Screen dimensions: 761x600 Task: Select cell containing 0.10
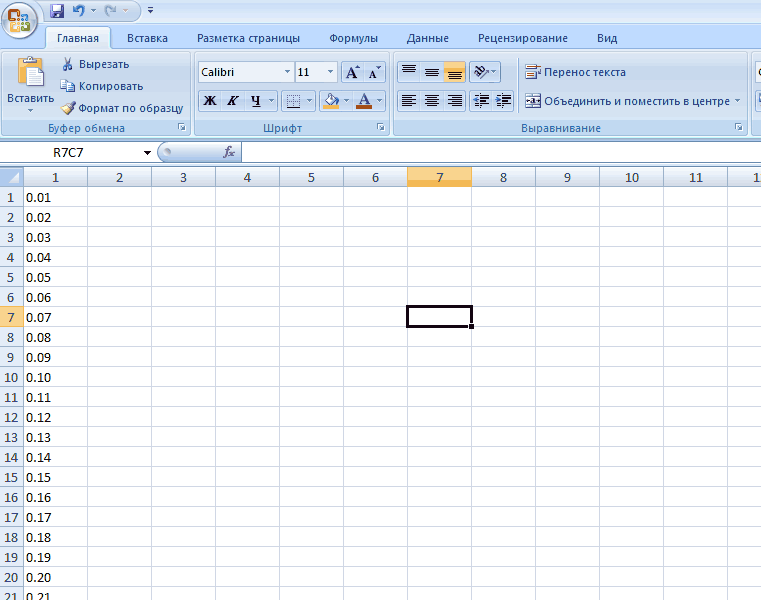[x=55, y=377]
